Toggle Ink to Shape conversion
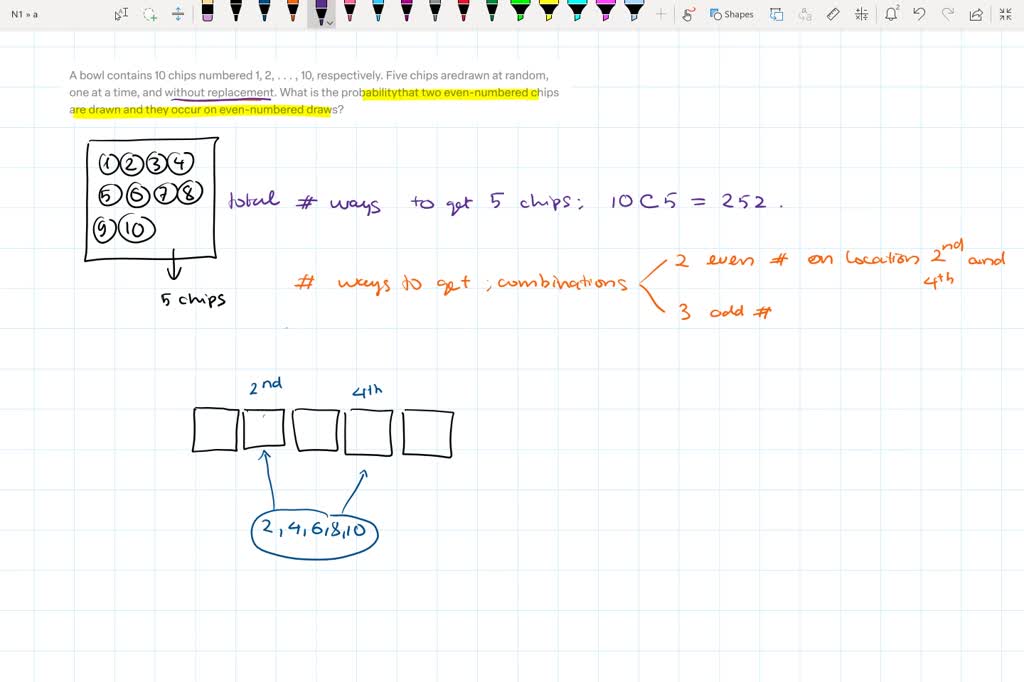The height and width of the screenshot is (682, 1024). coord(776,14)
